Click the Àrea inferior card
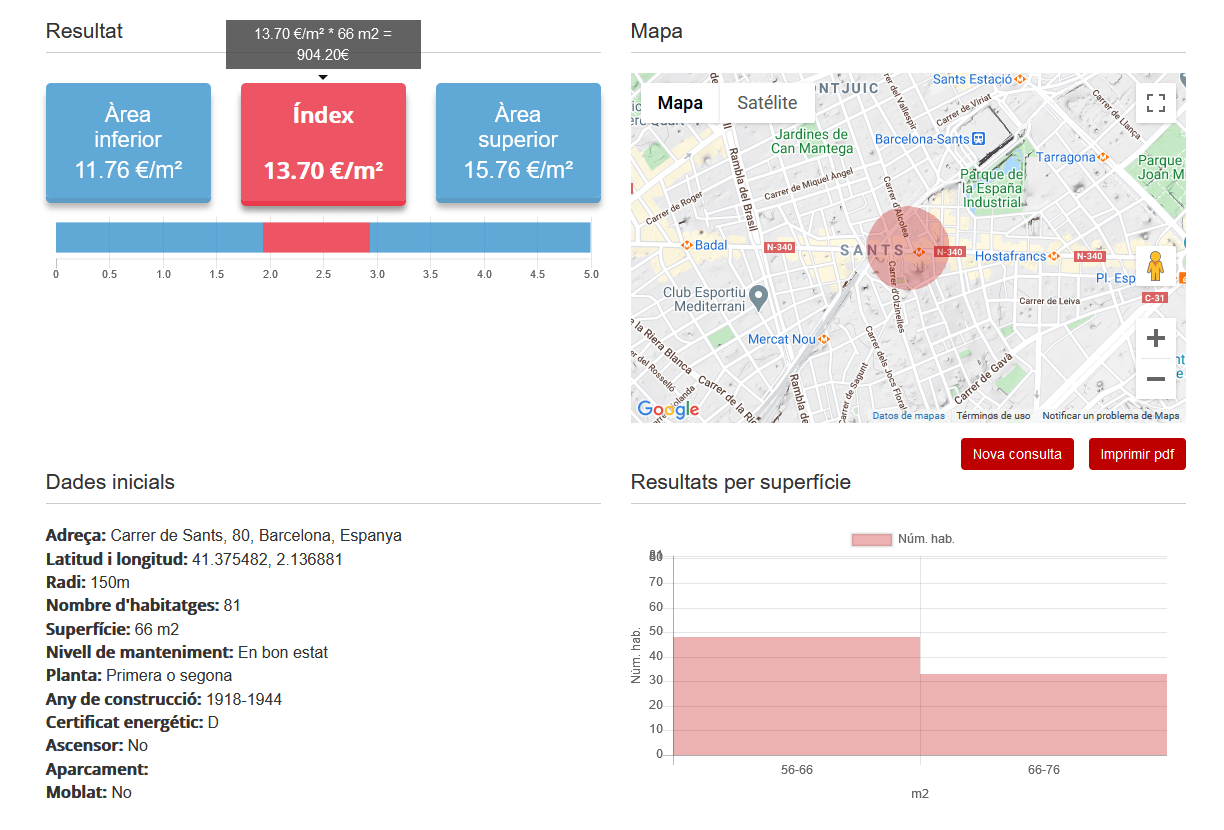 pos(128,143)
